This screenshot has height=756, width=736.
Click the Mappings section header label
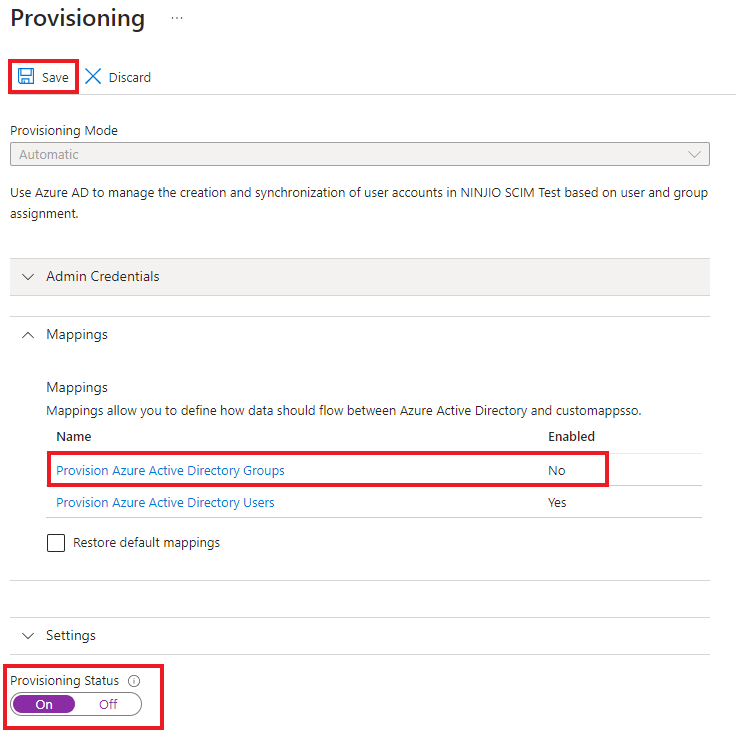pyautogui.click(x=77, y=335)
